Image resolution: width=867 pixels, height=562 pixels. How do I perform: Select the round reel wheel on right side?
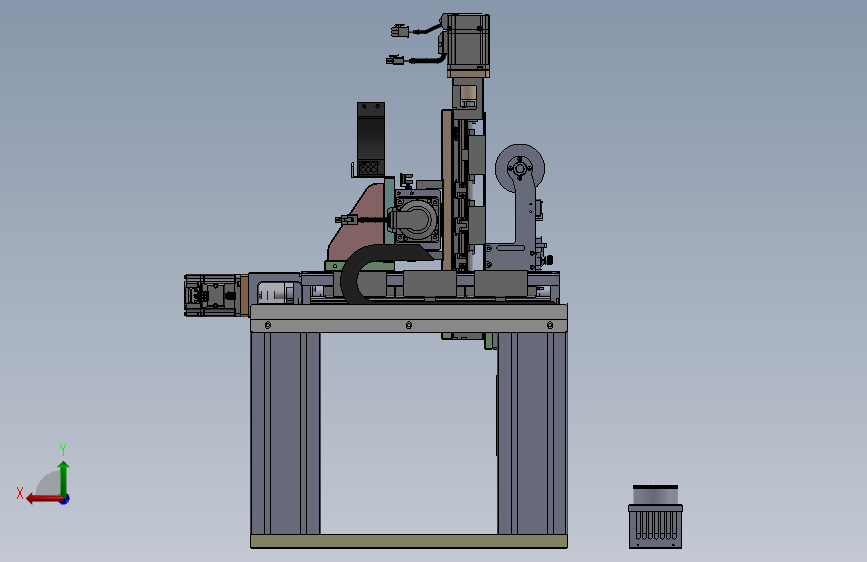(x=520, y=169)
